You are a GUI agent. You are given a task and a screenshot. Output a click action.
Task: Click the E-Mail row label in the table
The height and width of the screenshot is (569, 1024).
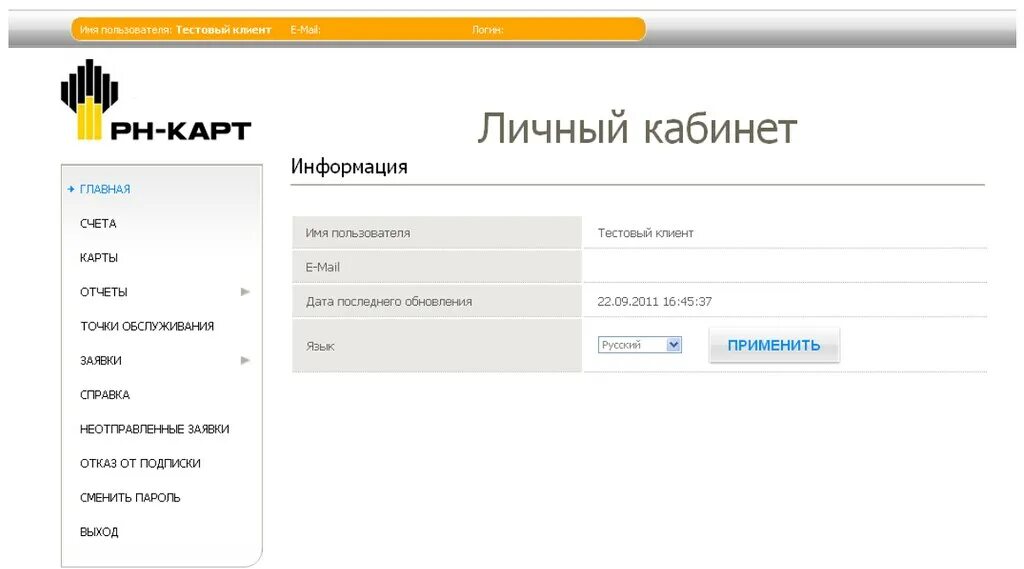point(323,267)
